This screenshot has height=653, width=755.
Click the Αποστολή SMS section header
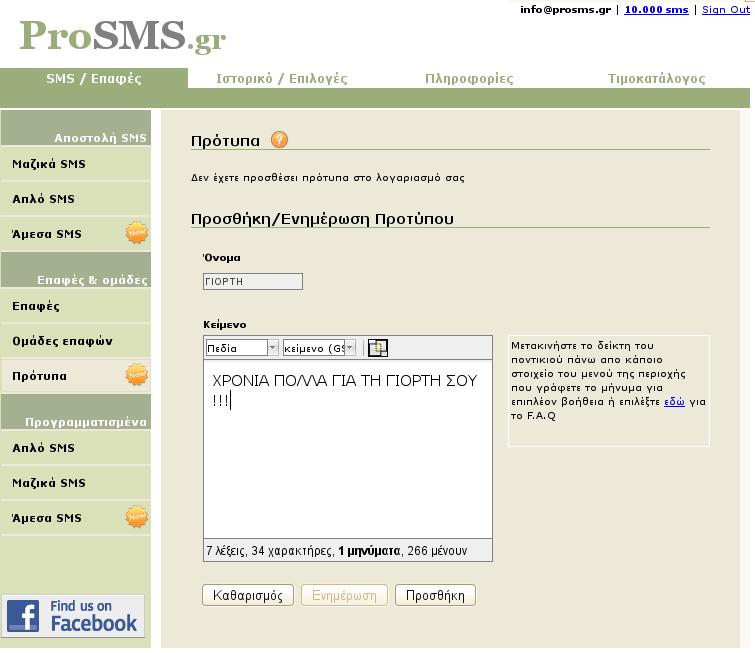(x=76, y=128)
